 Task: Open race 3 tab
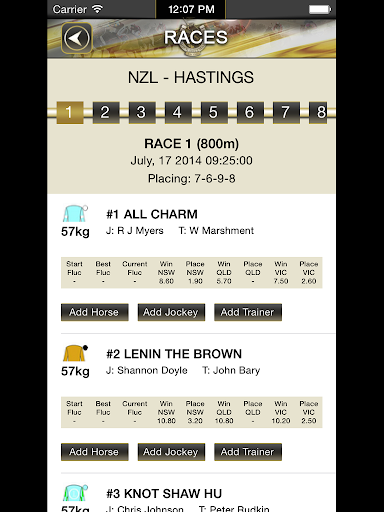[142, 112]
